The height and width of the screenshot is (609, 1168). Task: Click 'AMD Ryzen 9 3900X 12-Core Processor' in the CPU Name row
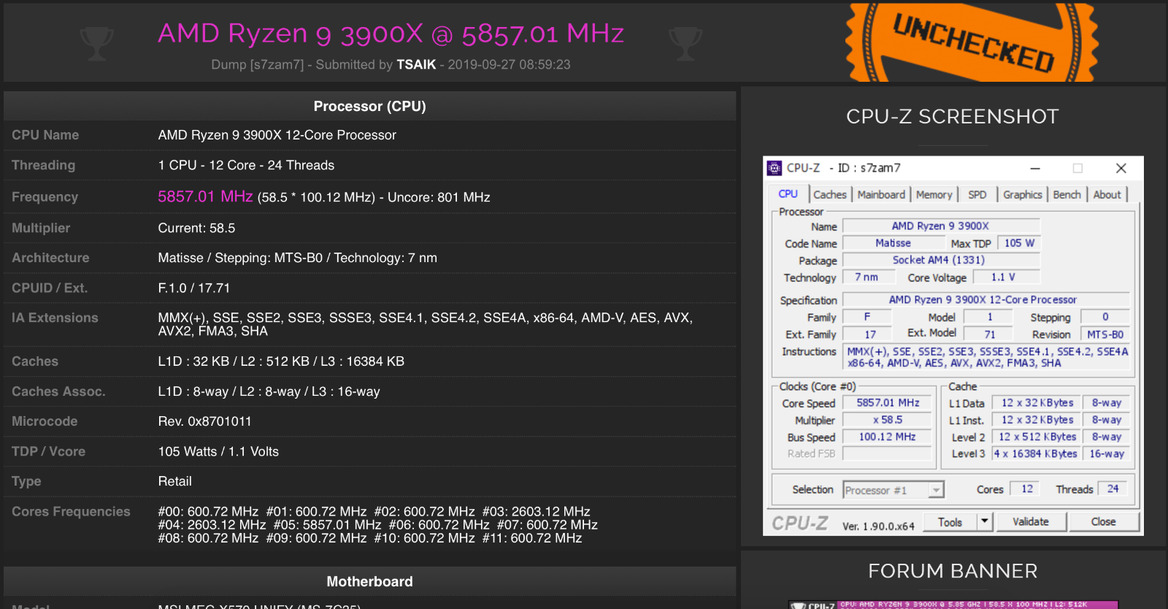click(x=277, y=135)
